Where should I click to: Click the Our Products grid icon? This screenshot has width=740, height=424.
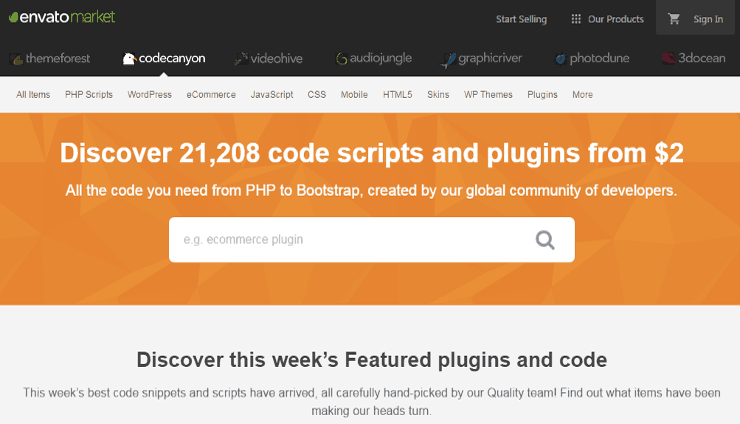tap(576, 19)
